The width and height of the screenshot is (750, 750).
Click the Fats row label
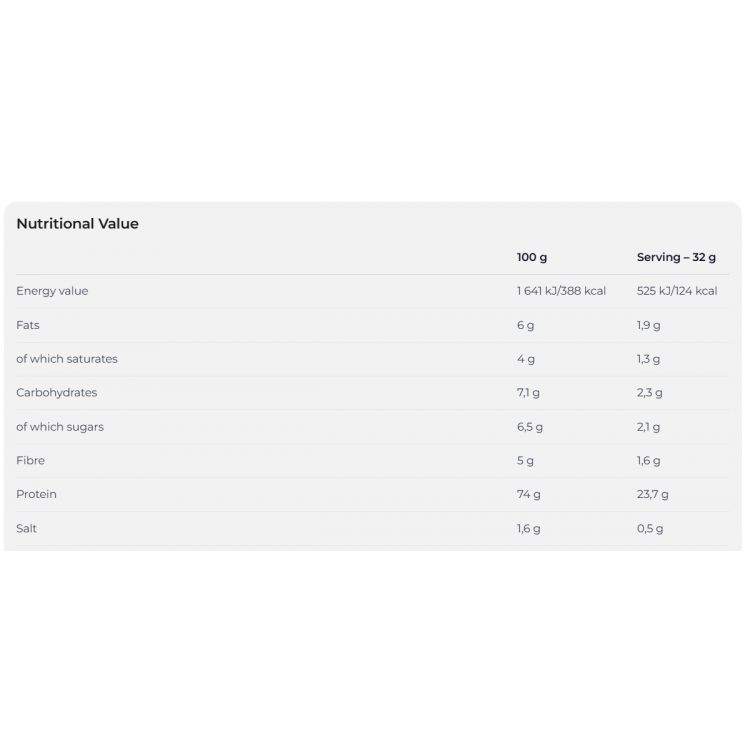coord(28,325)
